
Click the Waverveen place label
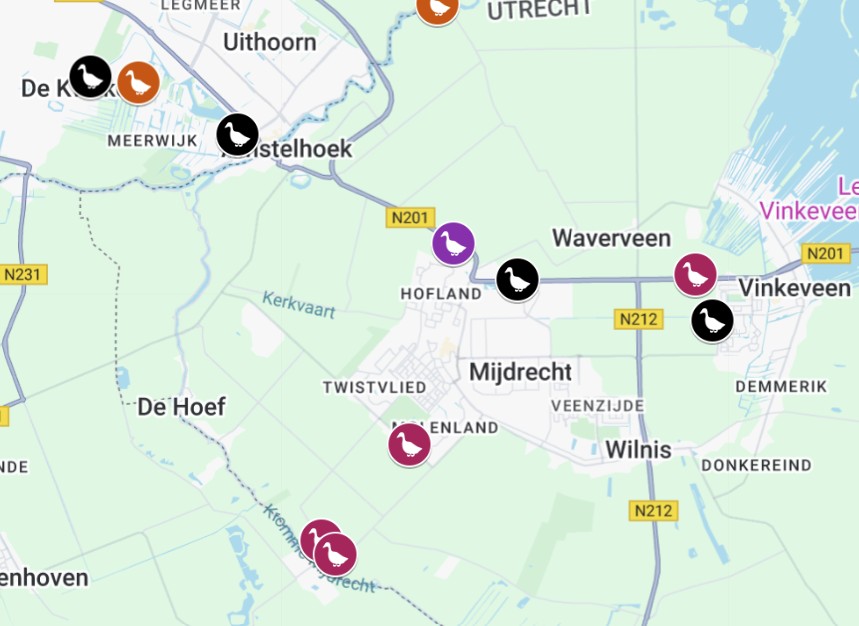coord(611,238)
